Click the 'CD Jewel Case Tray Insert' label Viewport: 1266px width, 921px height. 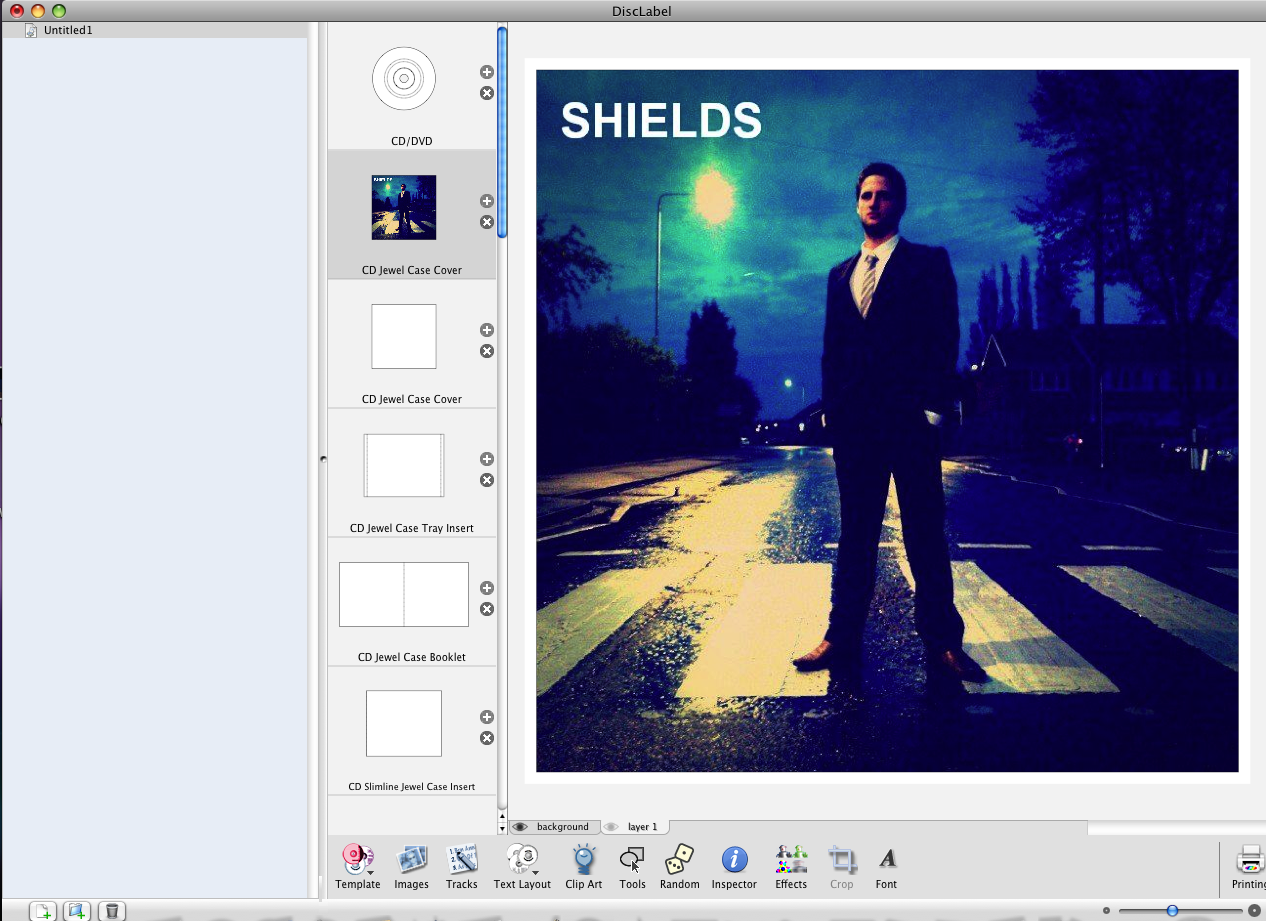(x=412, y=528)
